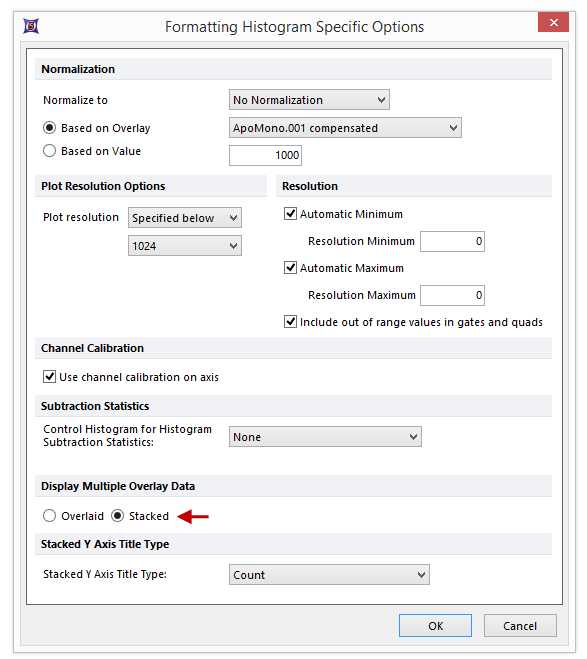
Task: Select the Overlaid display option
Action: (50, 516)
